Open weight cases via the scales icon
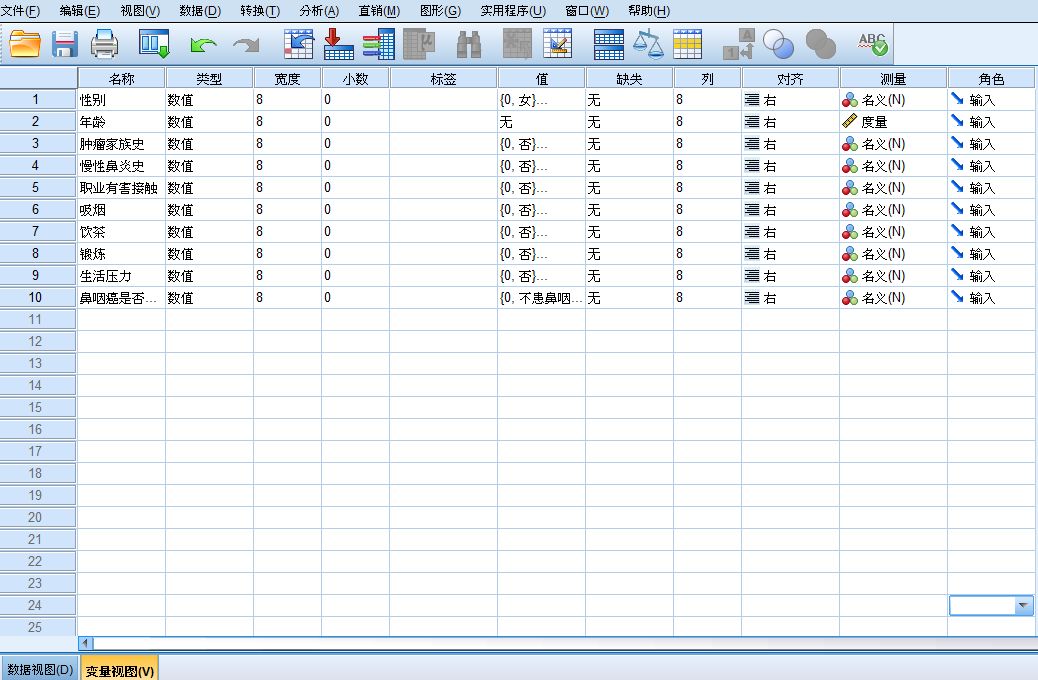This screenshot has height=680, width=1038. 648,44
